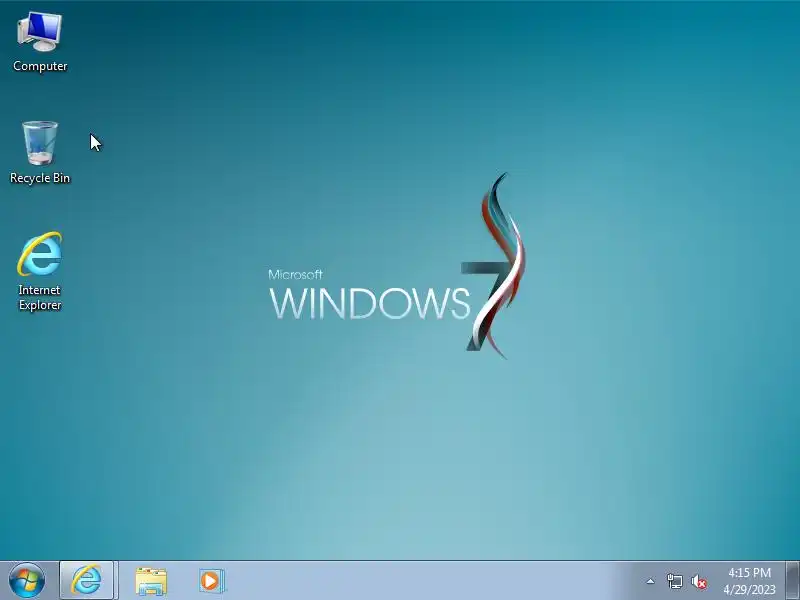Open the muted volume tray icon
The width and height of the screenshot is (800, 600).
(699, 582)
